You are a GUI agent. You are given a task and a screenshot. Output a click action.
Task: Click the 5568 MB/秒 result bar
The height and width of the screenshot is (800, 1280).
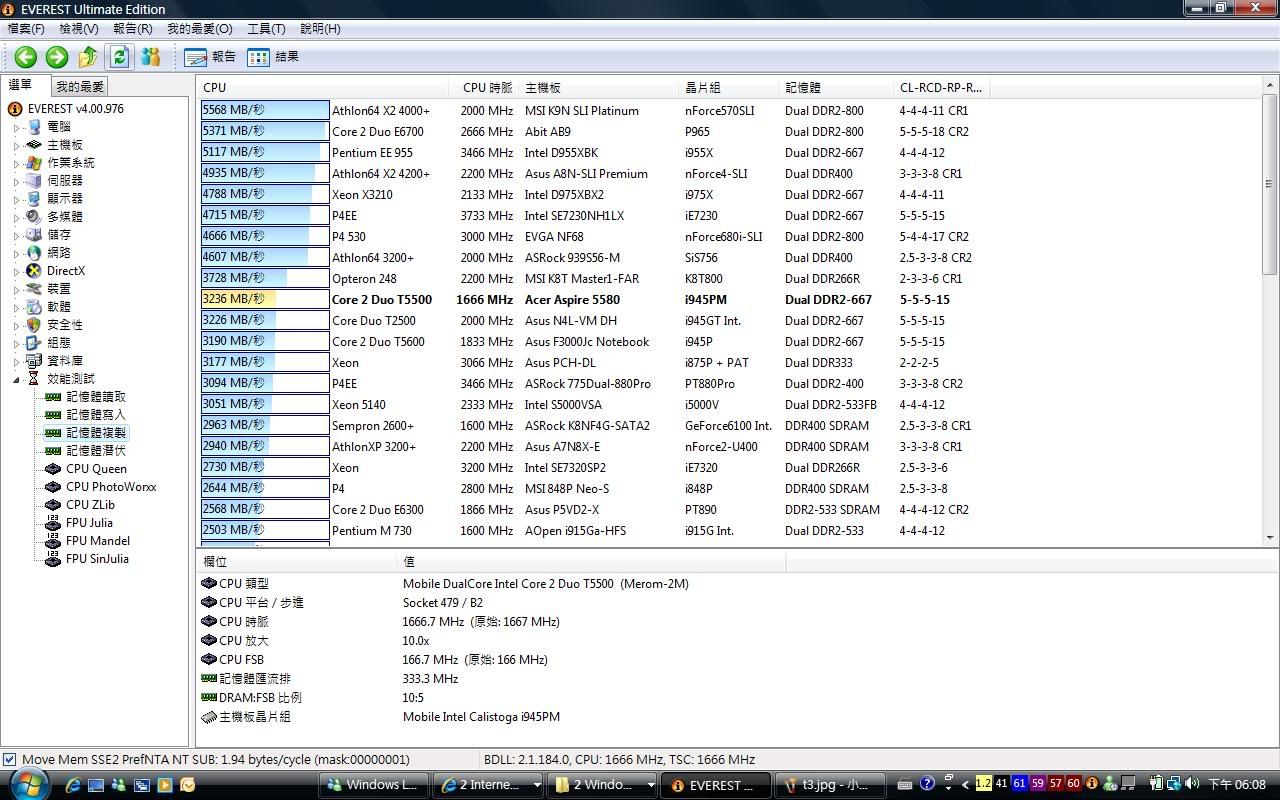tap(265, 111)
